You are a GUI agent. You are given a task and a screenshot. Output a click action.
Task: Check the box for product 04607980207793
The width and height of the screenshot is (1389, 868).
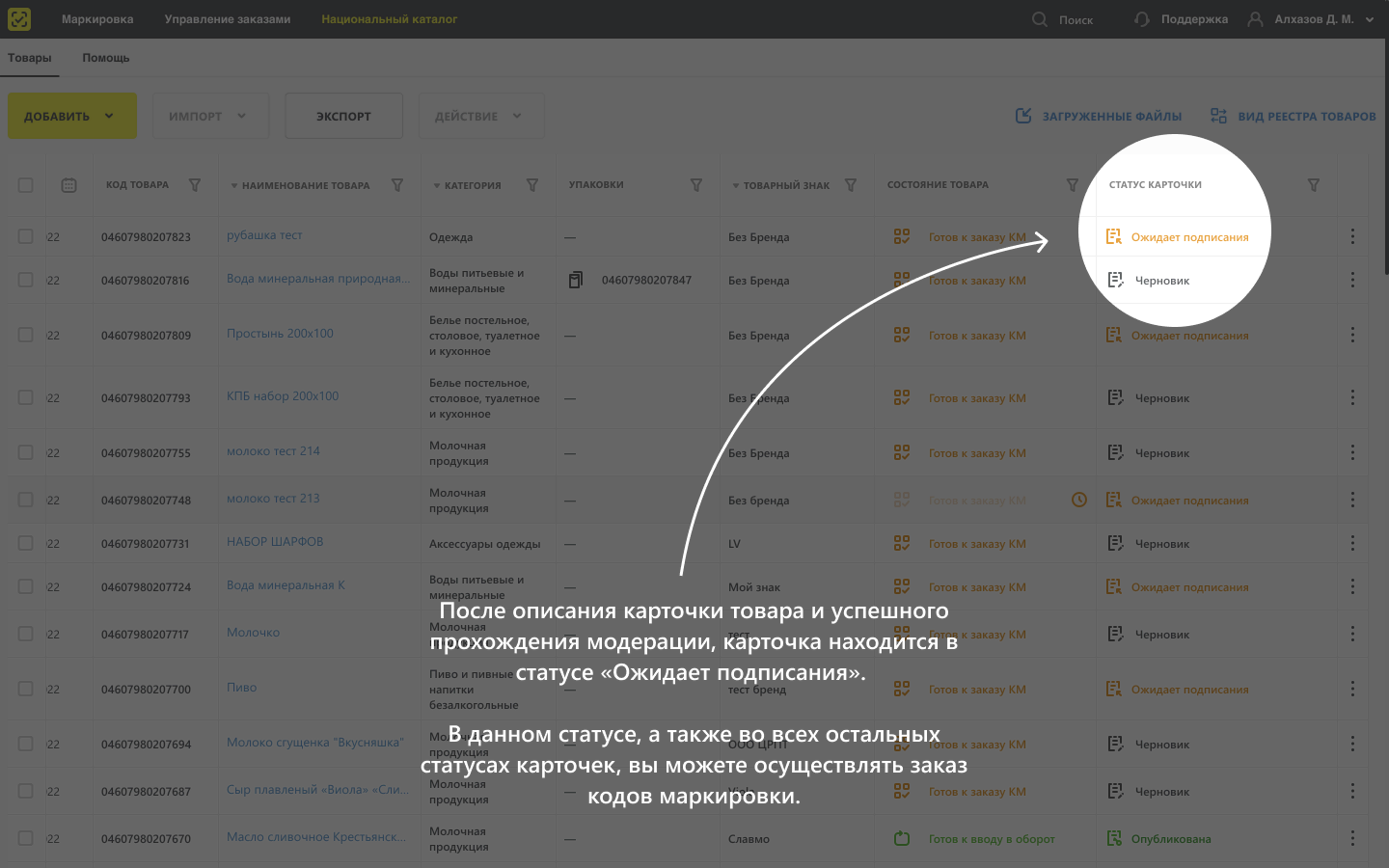(x=26, y=397)
